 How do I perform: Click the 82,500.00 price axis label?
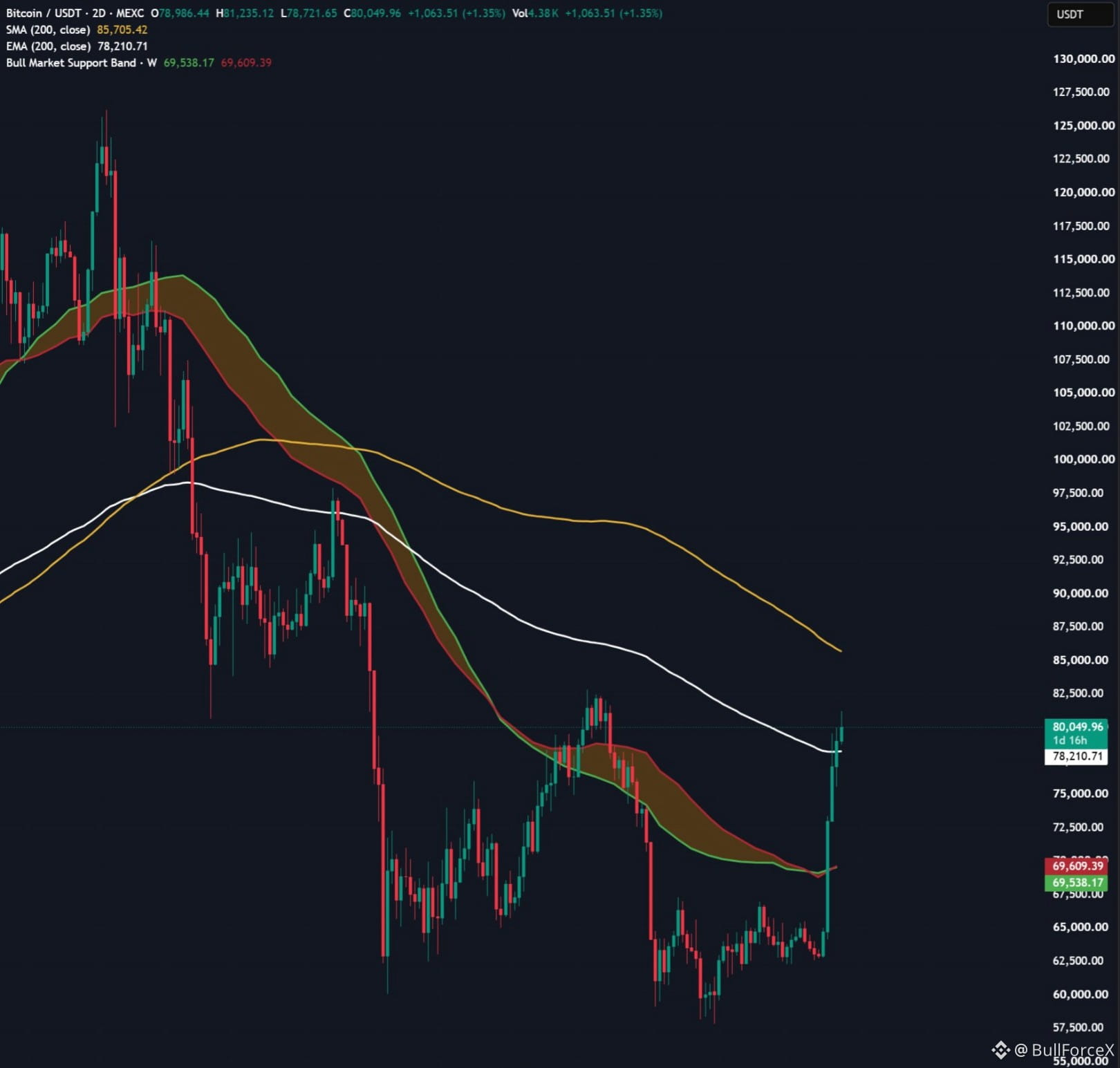1079,693
